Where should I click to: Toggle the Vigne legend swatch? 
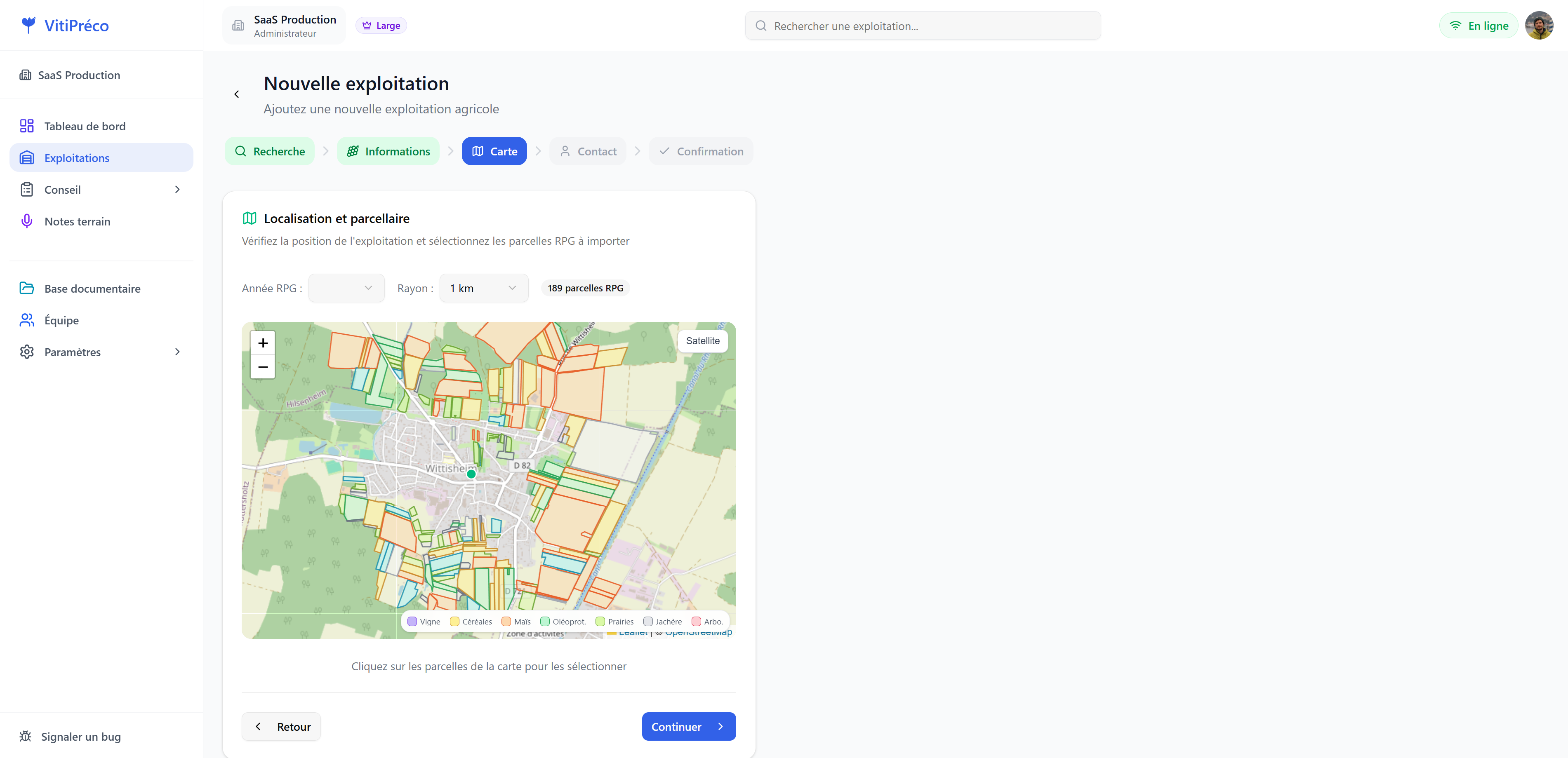(413, 622)
